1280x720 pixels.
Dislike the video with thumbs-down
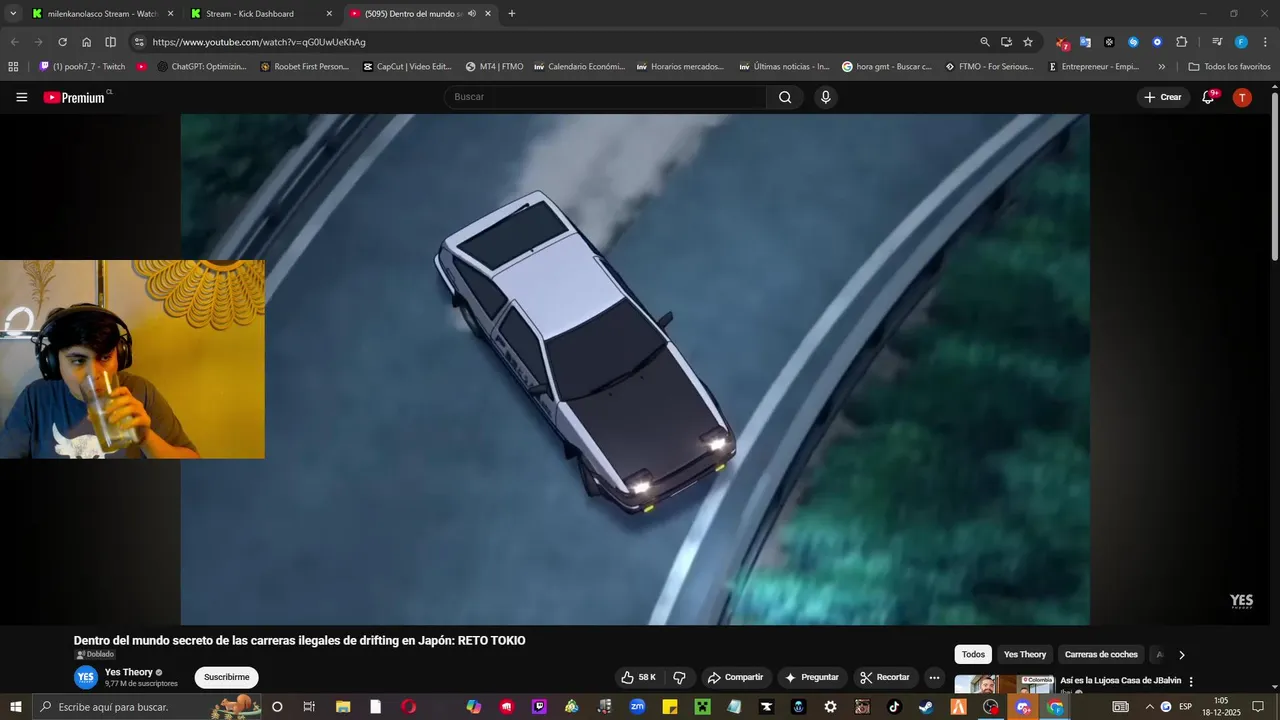[x=680, y=677]
